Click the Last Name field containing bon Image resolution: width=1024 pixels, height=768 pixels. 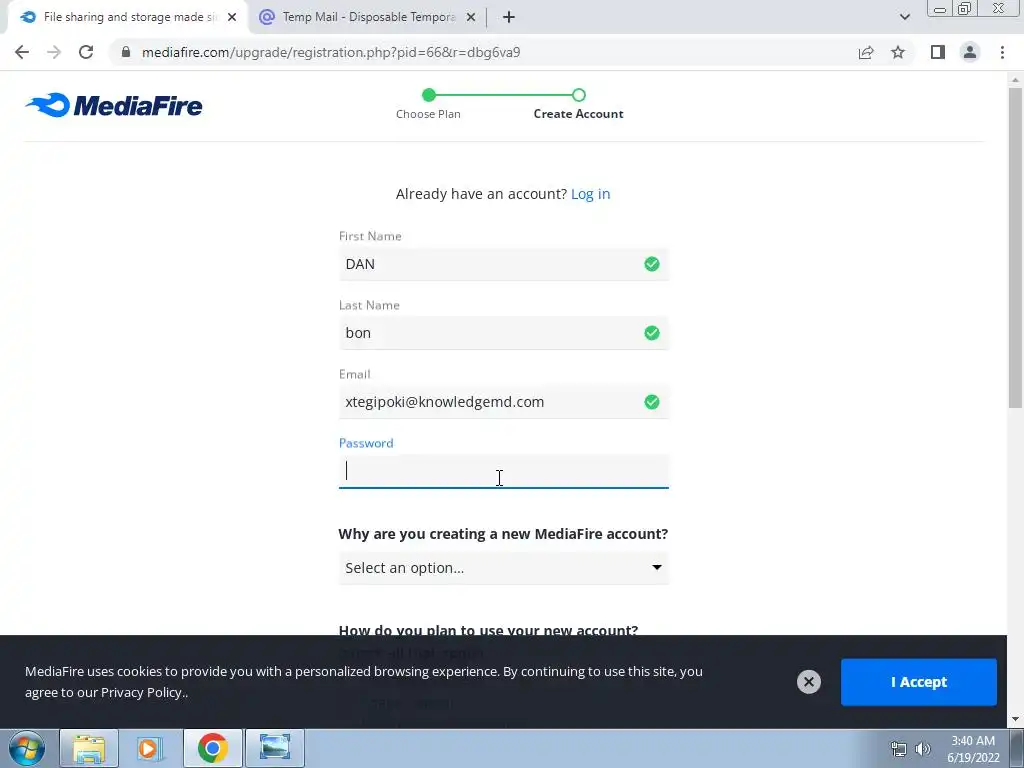pos(504,333)
